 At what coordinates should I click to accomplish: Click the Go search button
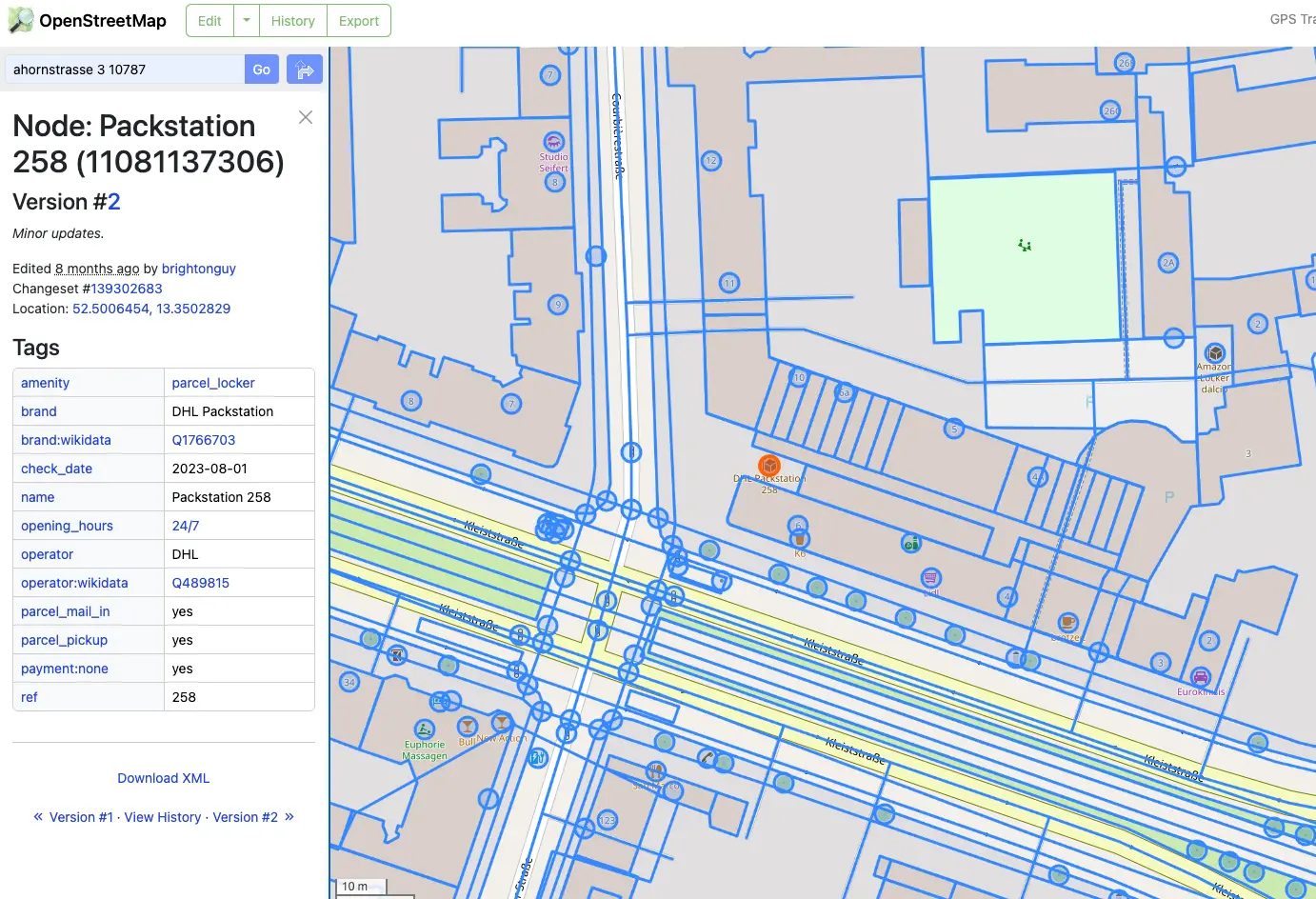tap(262, 70)
